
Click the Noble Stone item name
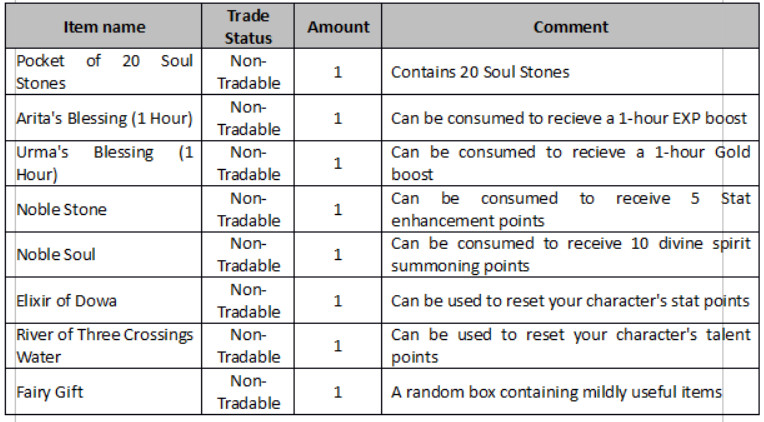pyautogui.click(x=62, y=209)
